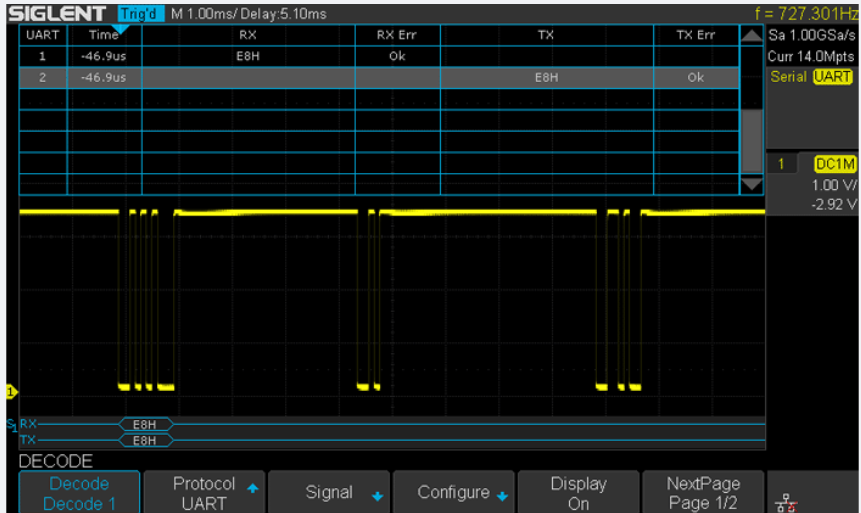The image size is (861, 513).
Task: Click the RX column header
Action: pos(248,35)
